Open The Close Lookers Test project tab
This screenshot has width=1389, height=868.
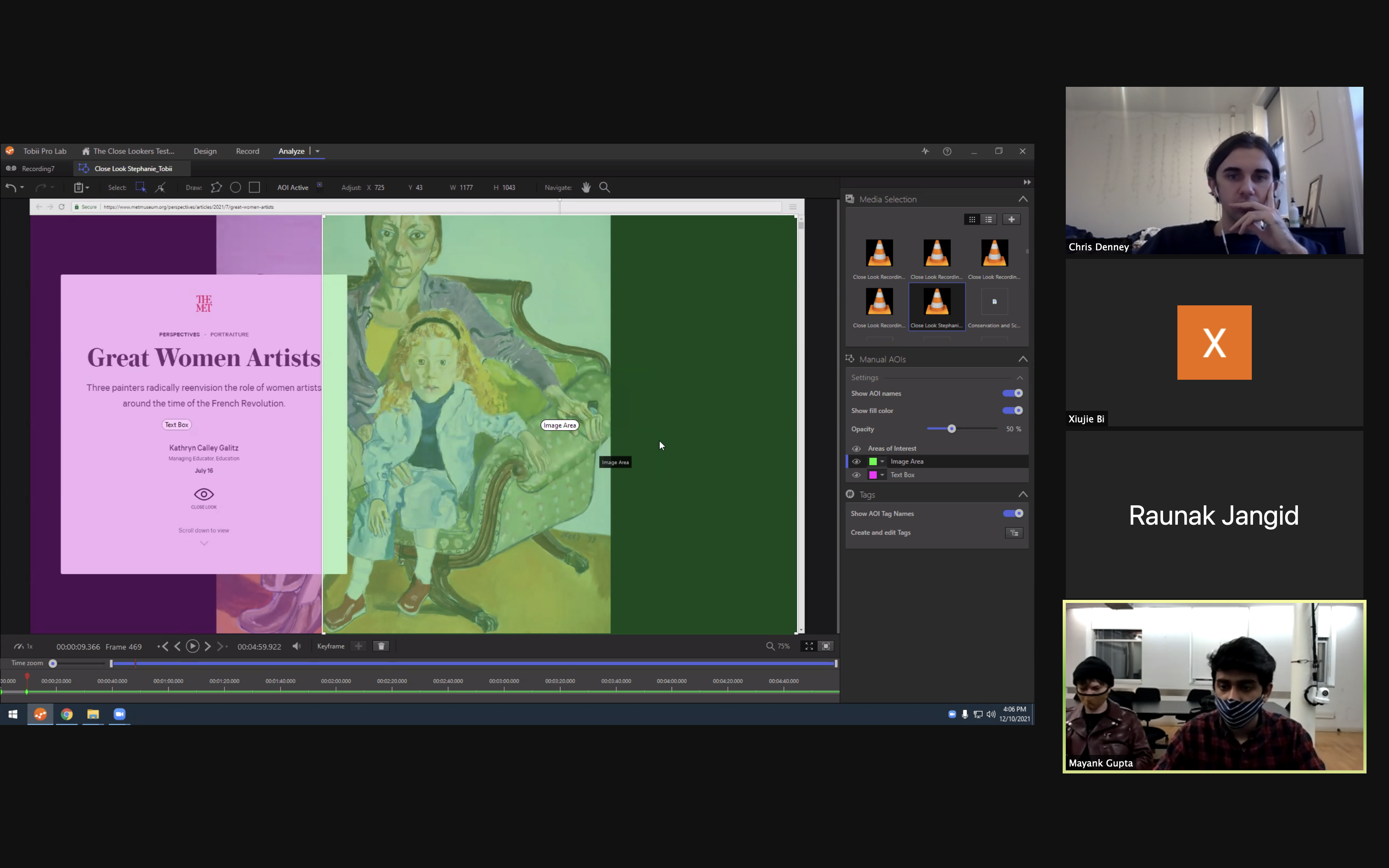(128, 151)
